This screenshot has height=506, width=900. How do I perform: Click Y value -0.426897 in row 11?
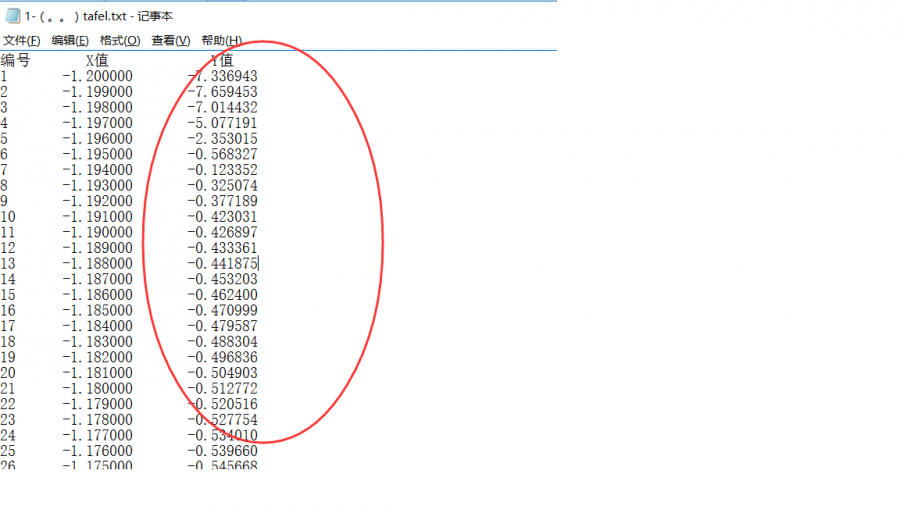(x=223, y=232)
